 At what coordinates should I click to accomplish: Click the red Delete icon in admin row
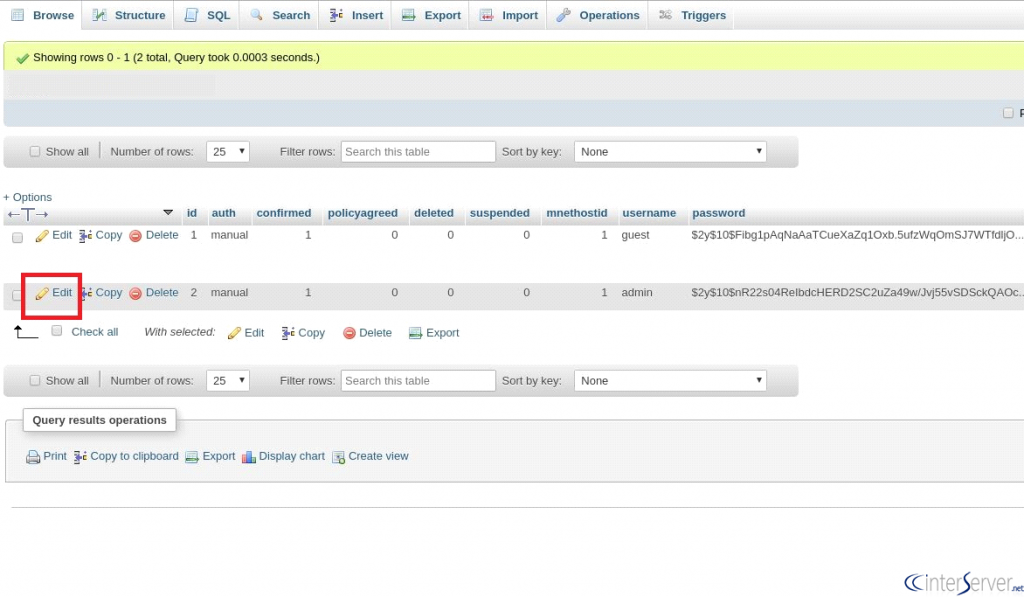click(x=135, y=293)
